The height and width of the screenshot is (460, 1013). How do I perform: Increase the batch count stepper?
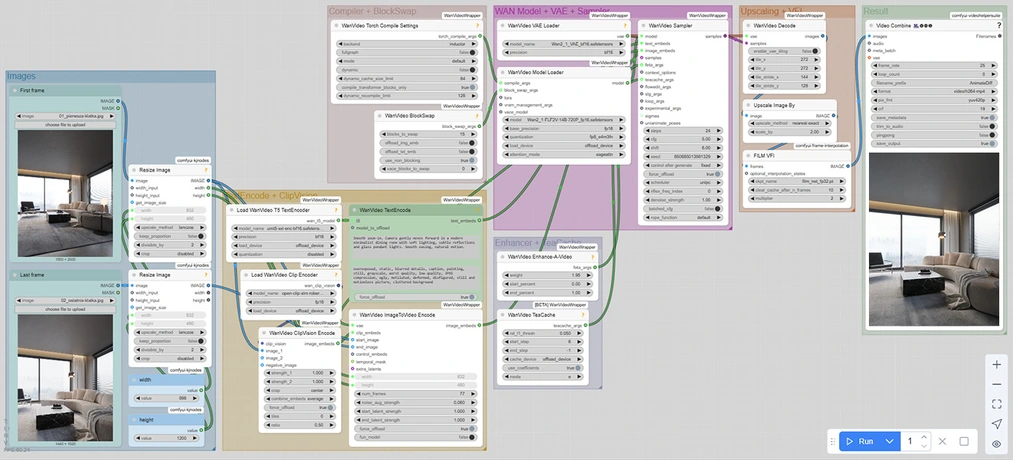[x=925, y=436]
